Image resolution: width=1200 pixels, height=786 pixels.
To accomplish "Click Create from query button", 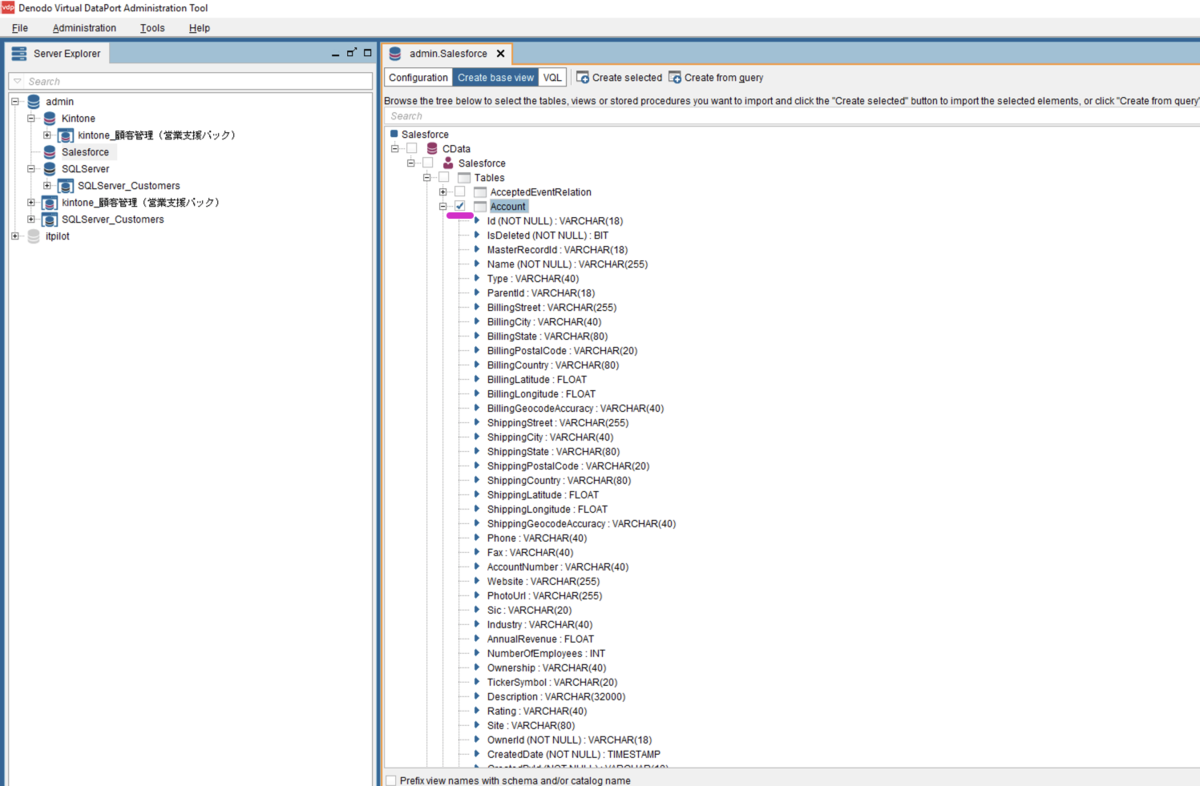I will pyautogui.click(x=716, y=77).
